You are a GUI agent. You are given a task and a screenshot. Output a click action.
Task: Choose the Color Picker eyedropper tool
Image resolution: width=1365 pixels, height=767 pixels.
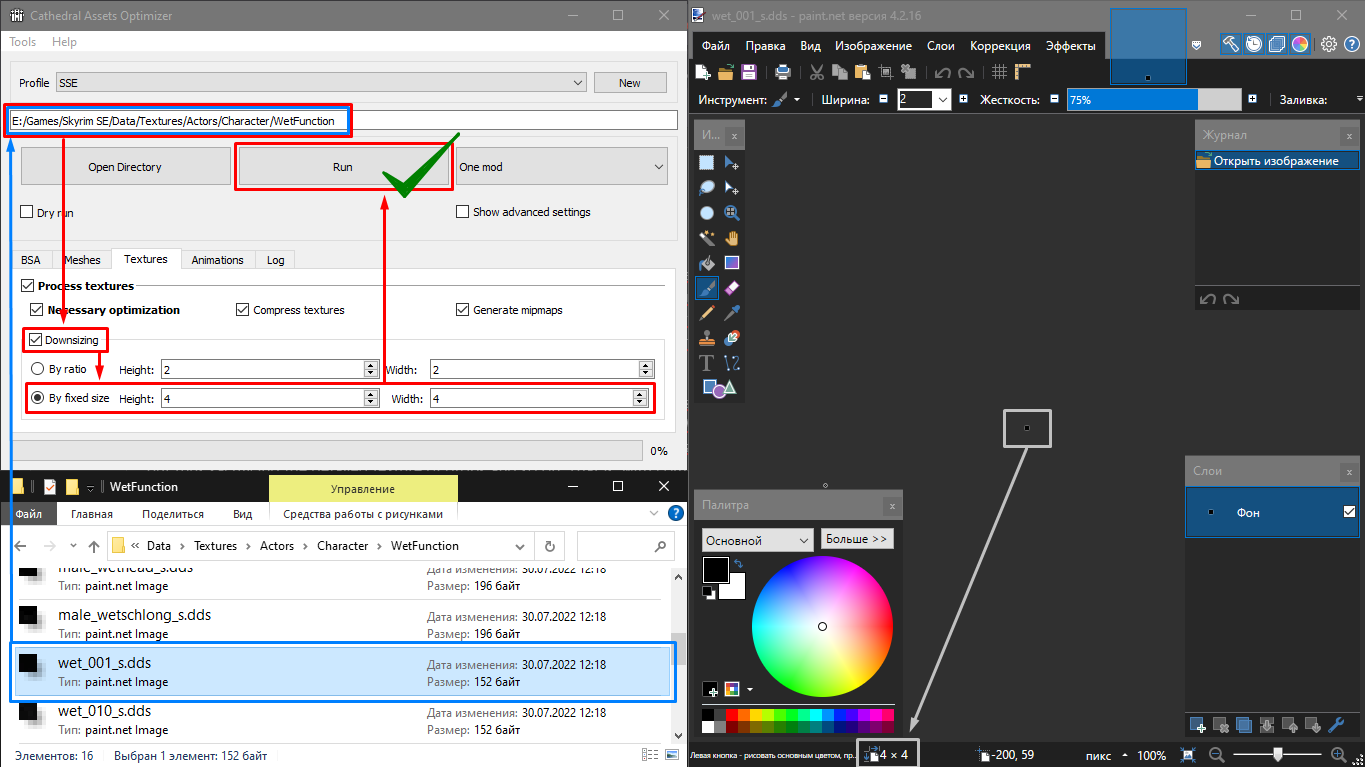[731, 313]
